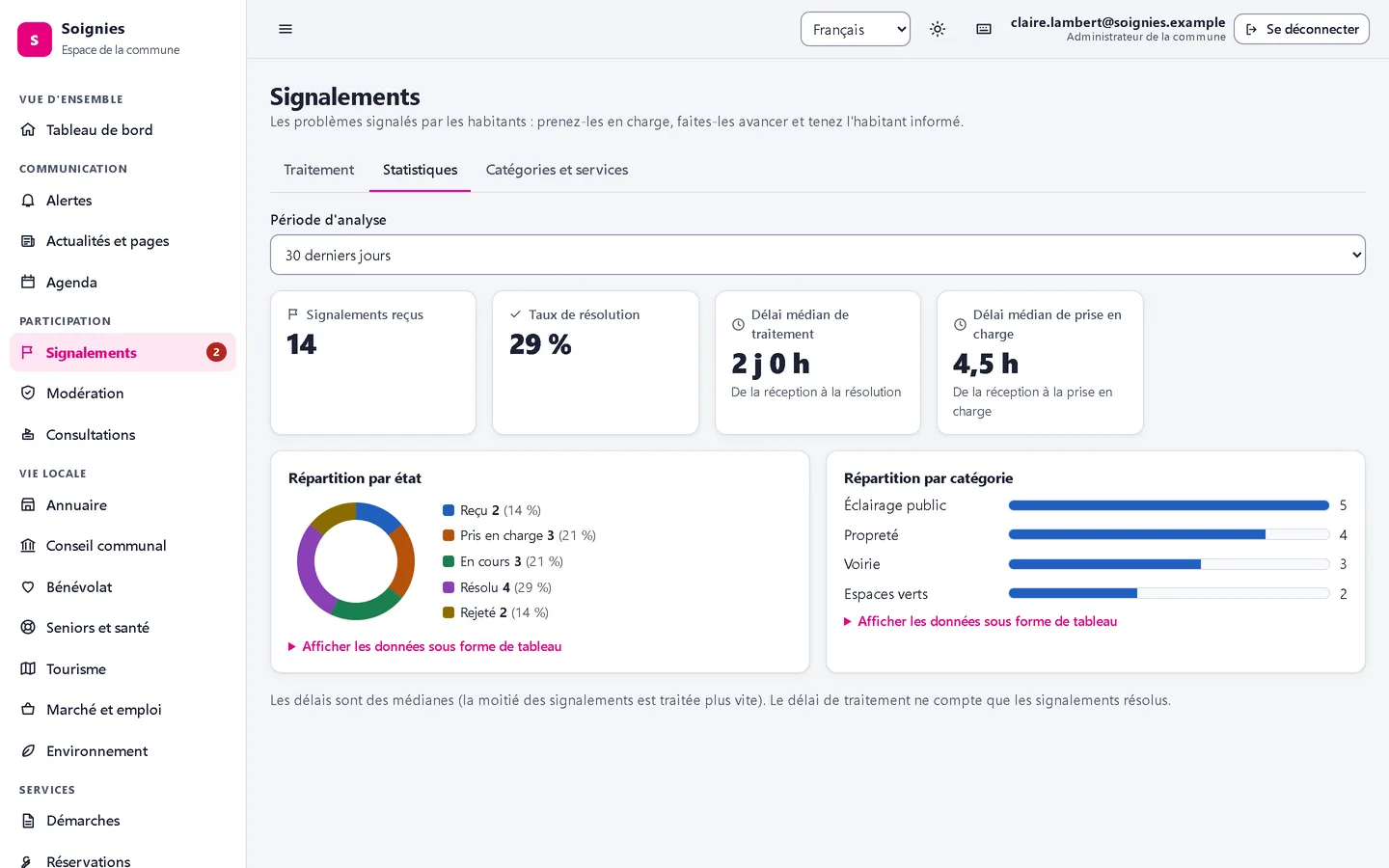Screen dimensions: 1389x868
Task: Click the keyboard shortcuts icon
Action: [x=984, y=29]
